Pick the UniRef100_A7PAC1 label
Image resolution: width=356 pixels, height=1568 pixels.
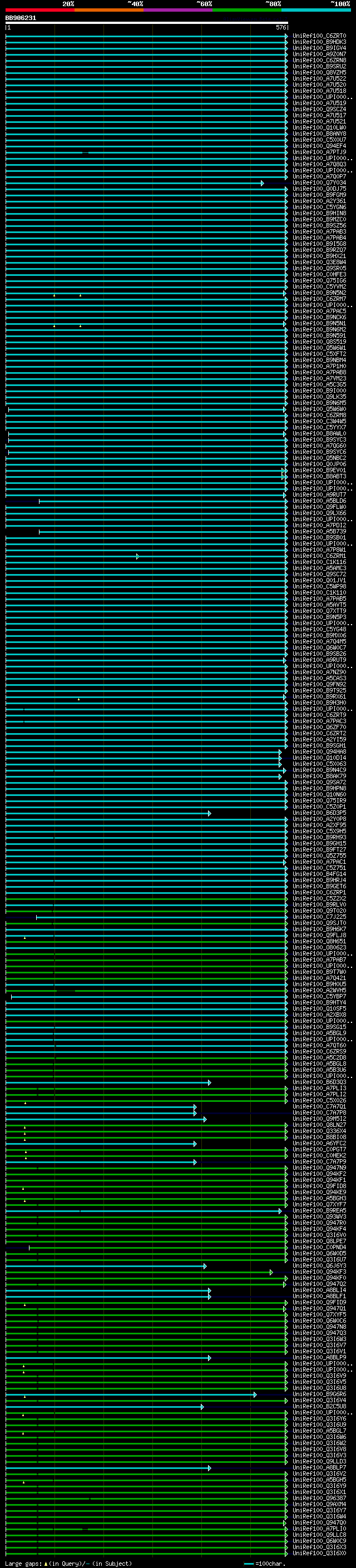[x=319, y=862]
